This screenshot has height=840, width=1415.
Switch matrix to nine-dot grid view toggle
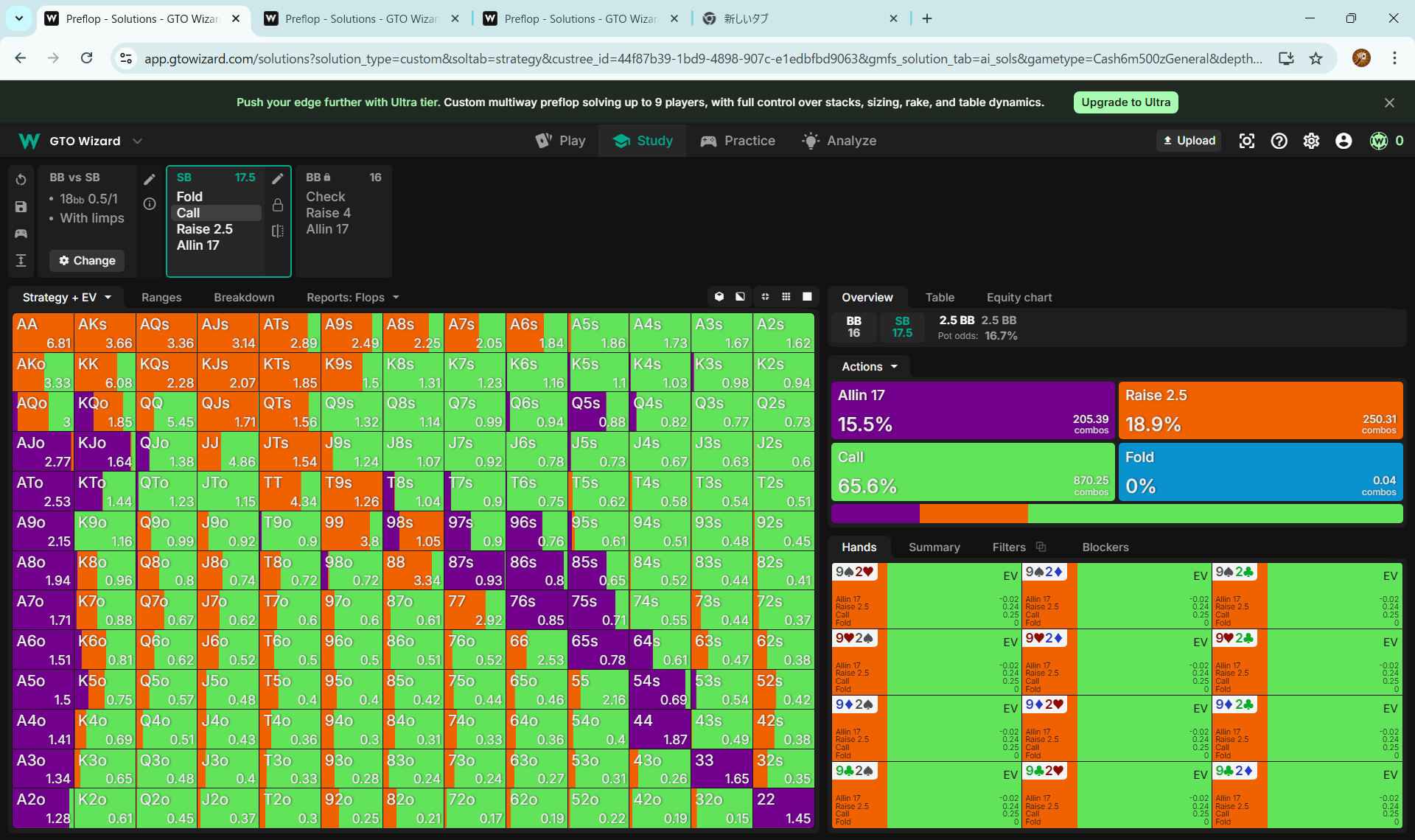click(x=786, y=296)
